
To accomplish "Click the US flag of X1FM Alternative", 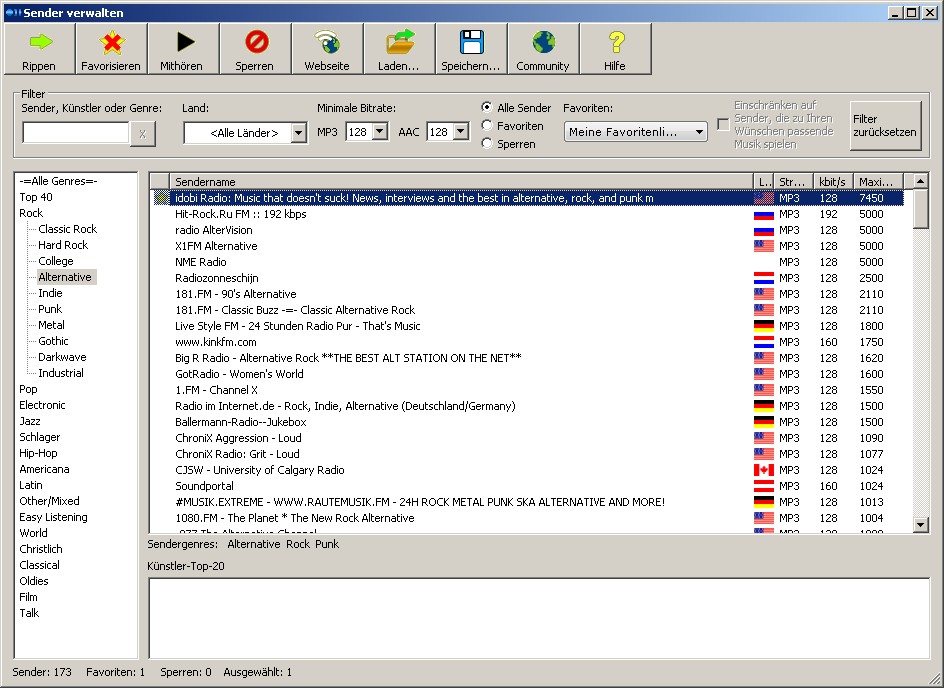I will [763, 246].
